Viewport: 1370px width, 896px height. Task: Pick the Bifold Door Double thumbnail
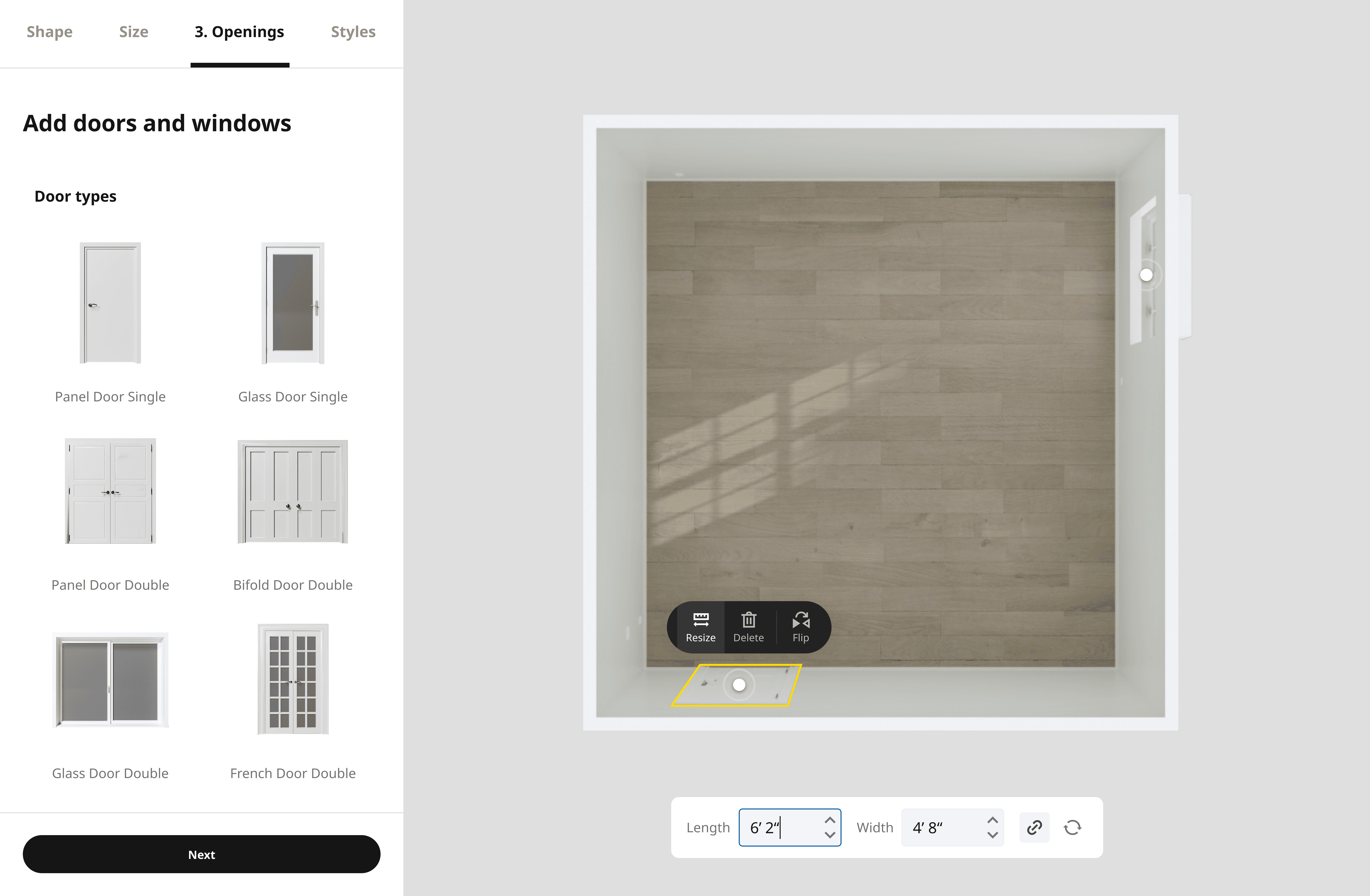coord(292,492)
